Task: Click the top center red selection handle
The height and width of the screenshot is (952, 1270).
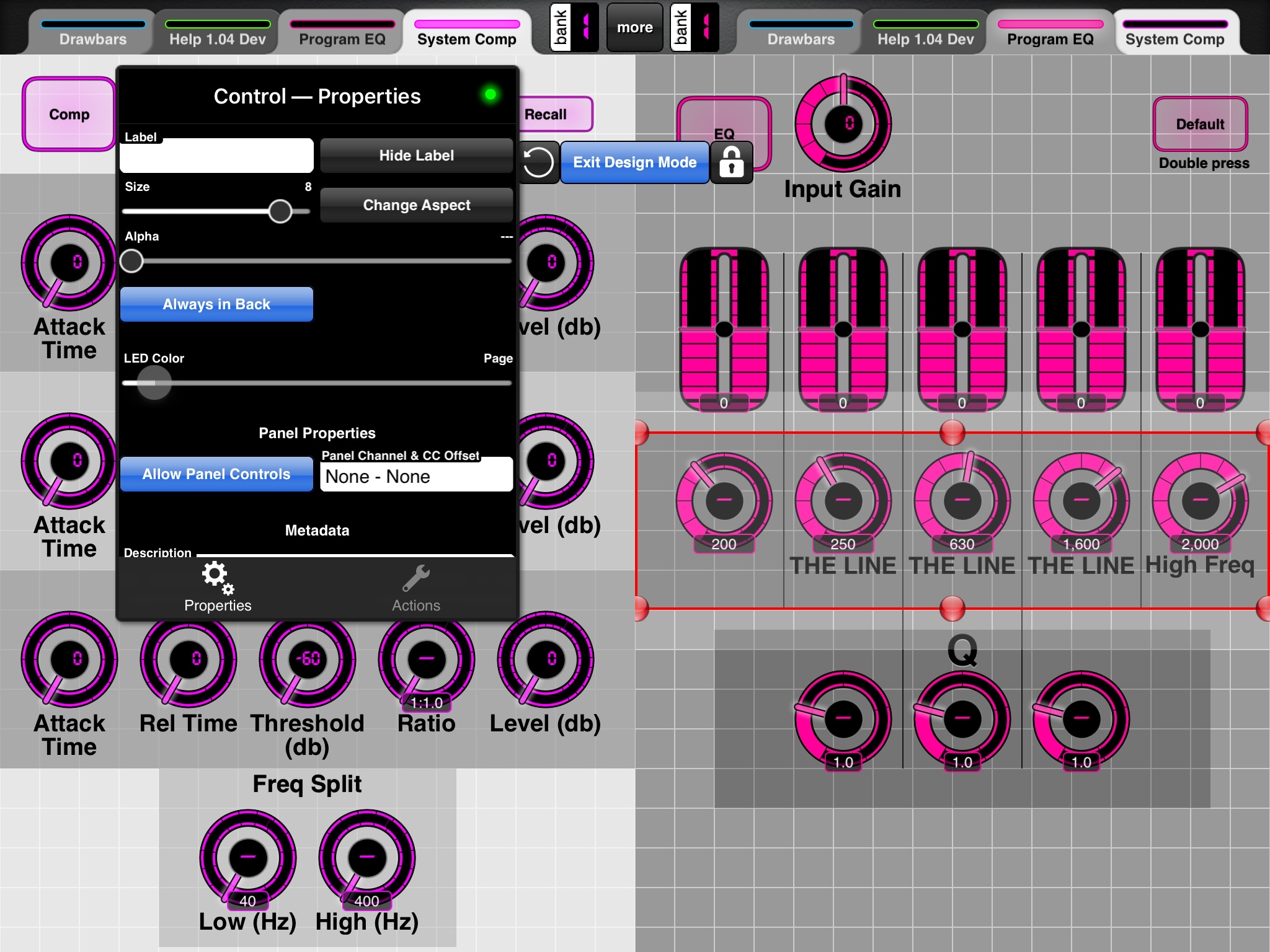Action: [952, 432]
